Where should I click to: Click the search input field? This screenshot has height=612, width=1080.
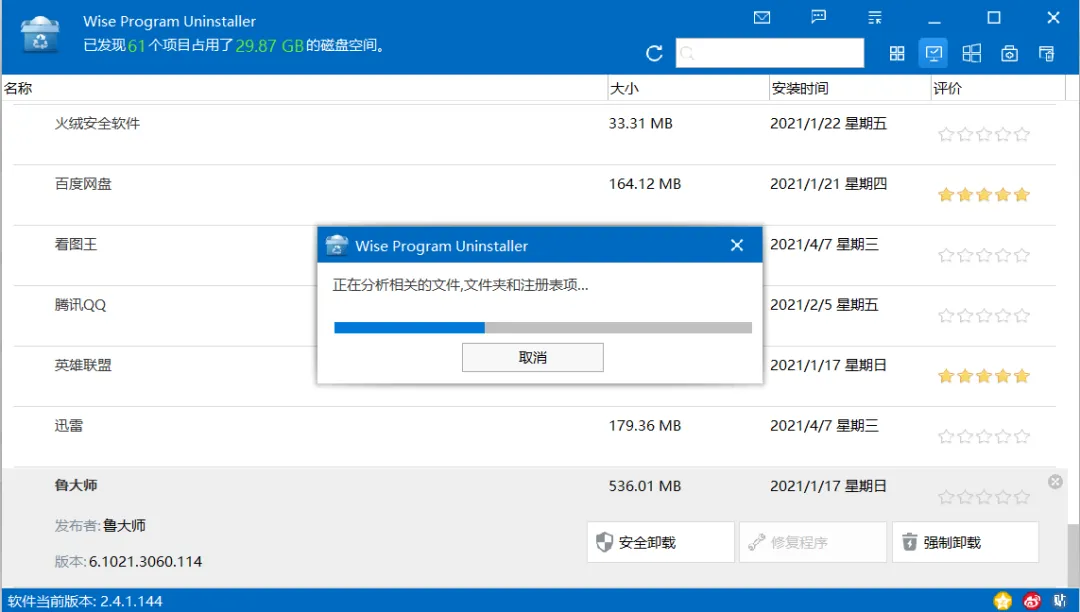tap(769, 53)
